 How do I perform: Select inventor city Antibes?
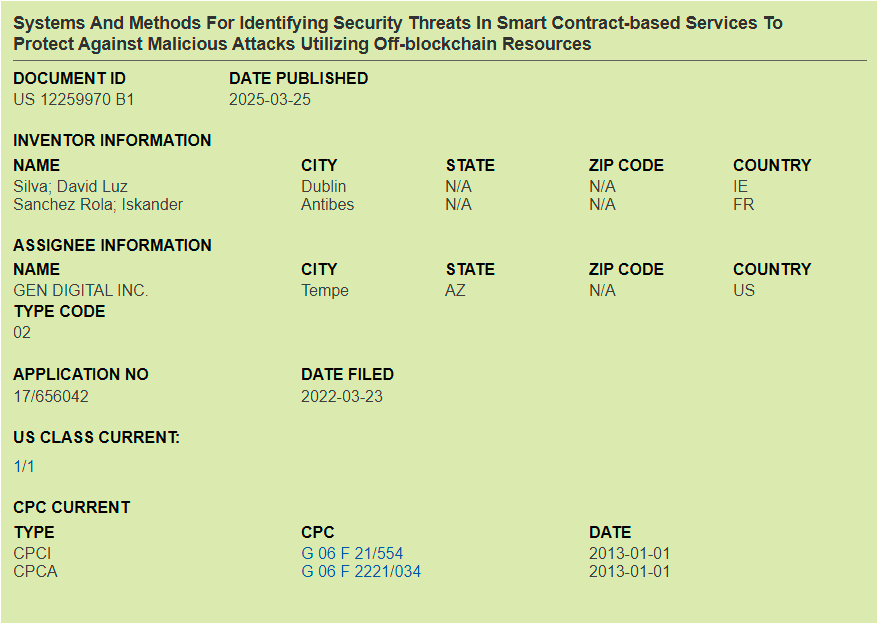tap(324, 204)
